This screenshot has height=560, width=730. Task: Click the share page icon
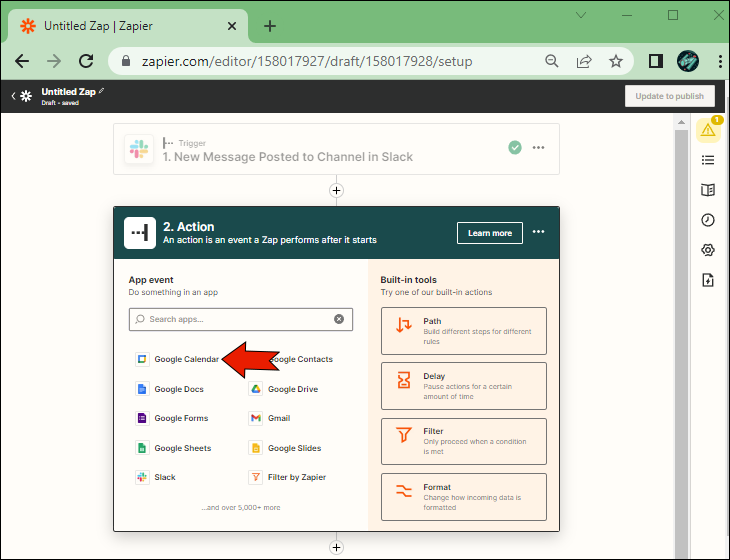(x=584, y=61)
